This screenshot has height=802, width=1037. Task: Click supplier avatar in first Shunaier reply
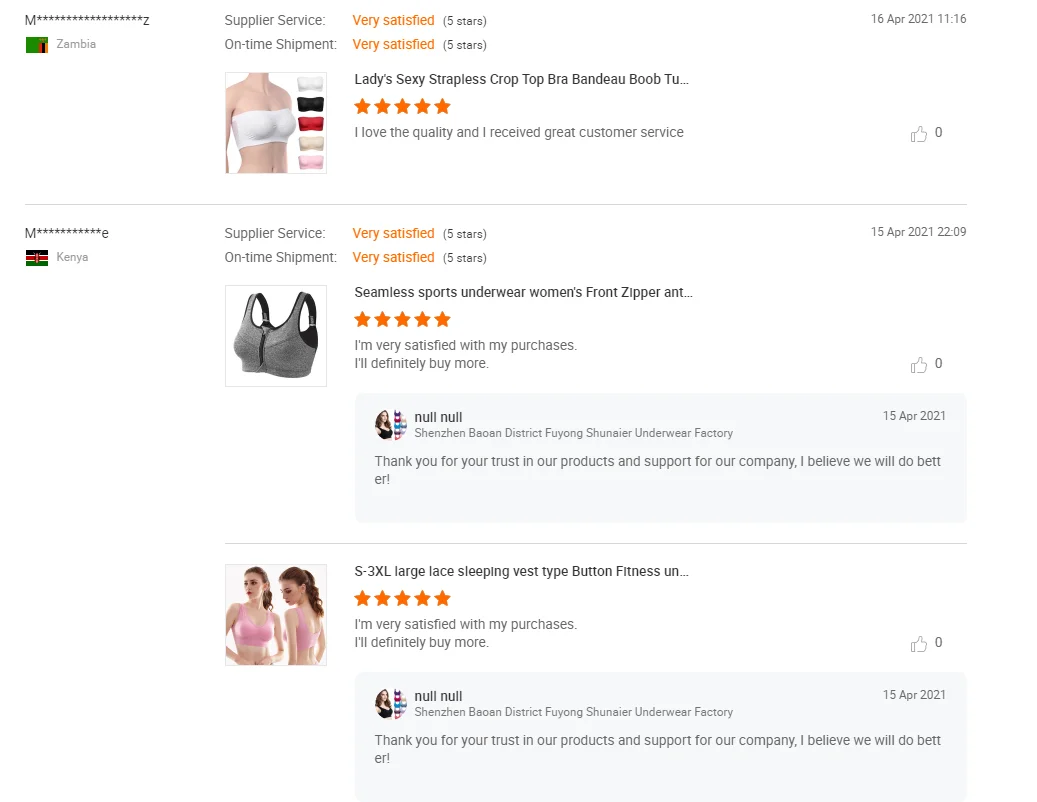pyautogui.click(x=391, y=425)
